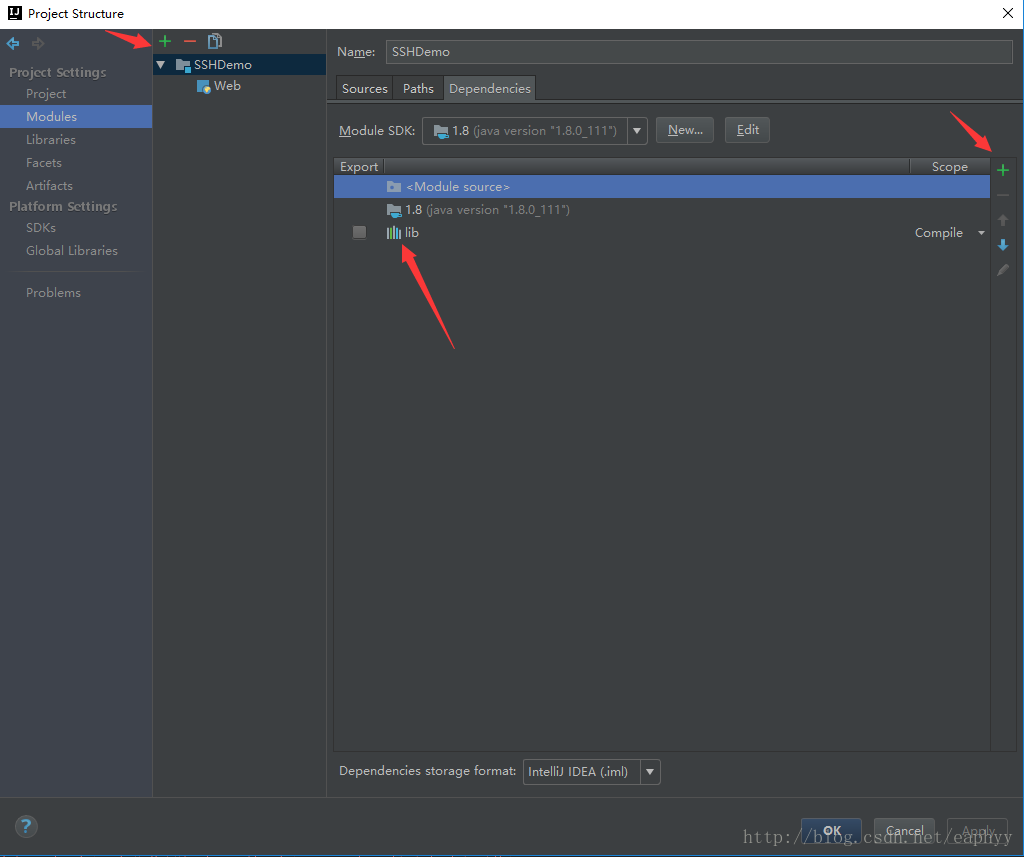The width and height of the screenshot is (1024, 857).
Task: Click the New... SDK button
Action: (685, 130)
